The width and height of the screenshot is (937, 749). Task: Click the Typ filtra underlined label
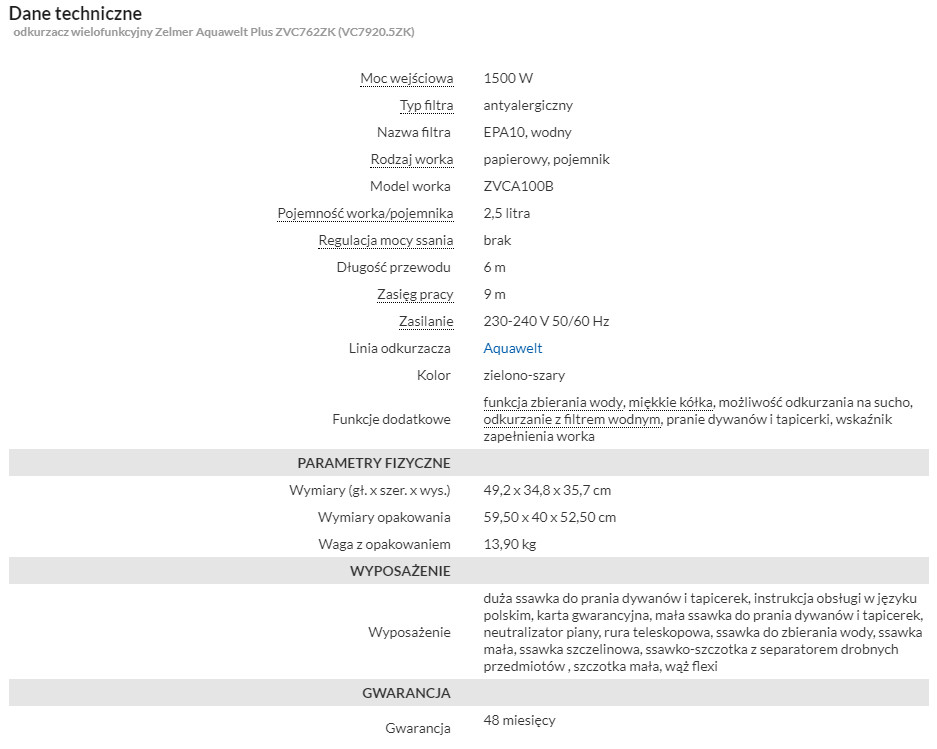point(426,105)
